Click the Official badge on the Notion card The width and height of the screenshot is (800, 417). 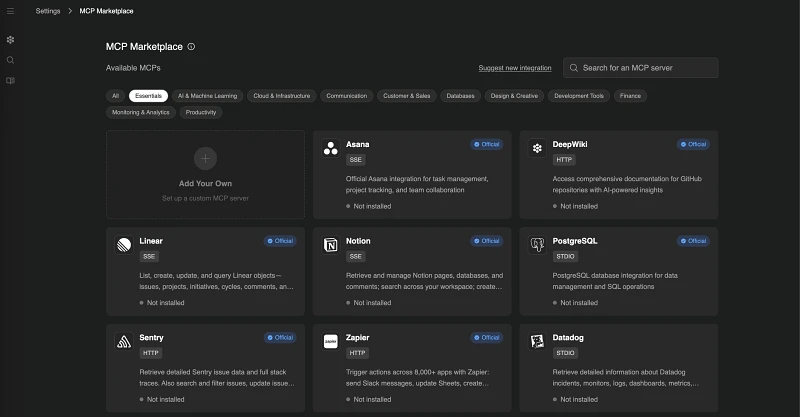point(487,241)
